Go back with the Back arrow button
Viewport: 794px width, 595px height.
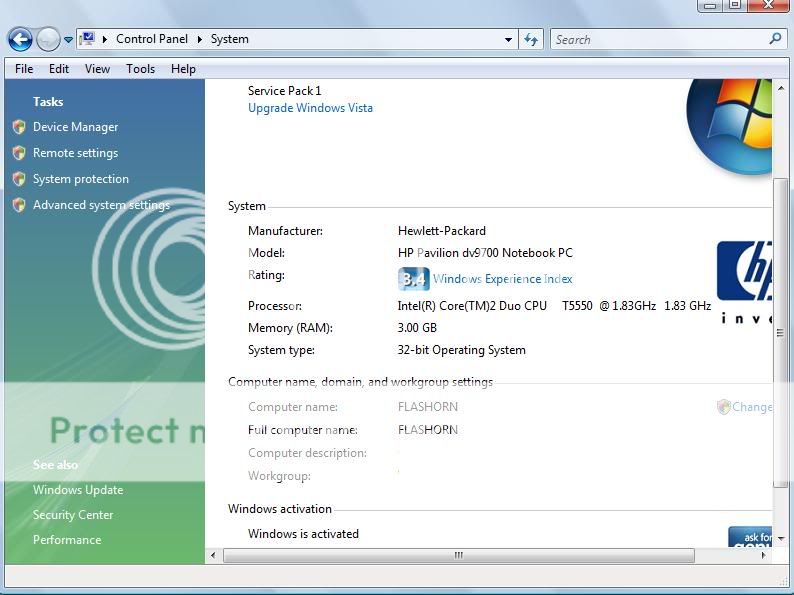point(20,39)
